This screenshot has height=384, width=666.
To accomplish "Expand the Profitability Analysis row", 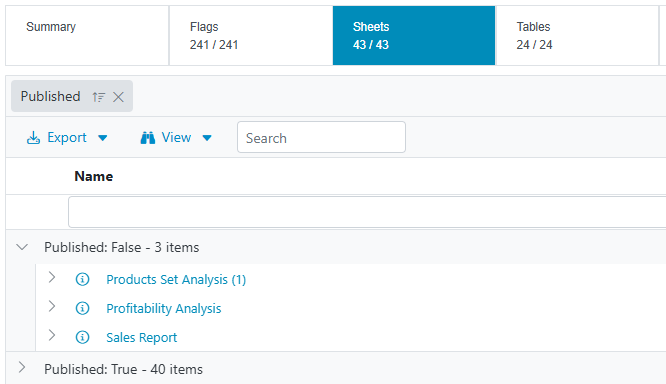I will click(52, 306).
